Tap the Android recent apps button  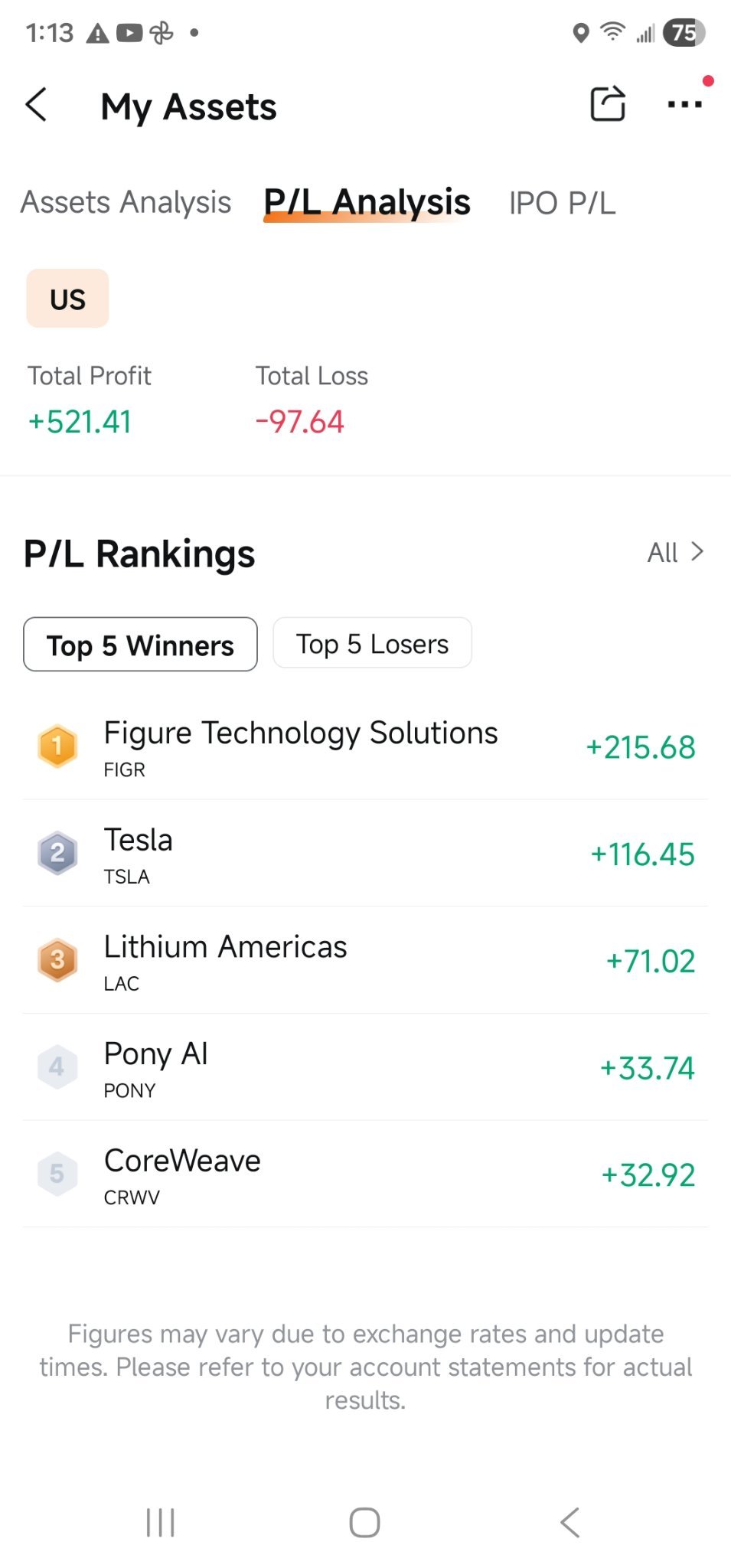point(161,1522)
